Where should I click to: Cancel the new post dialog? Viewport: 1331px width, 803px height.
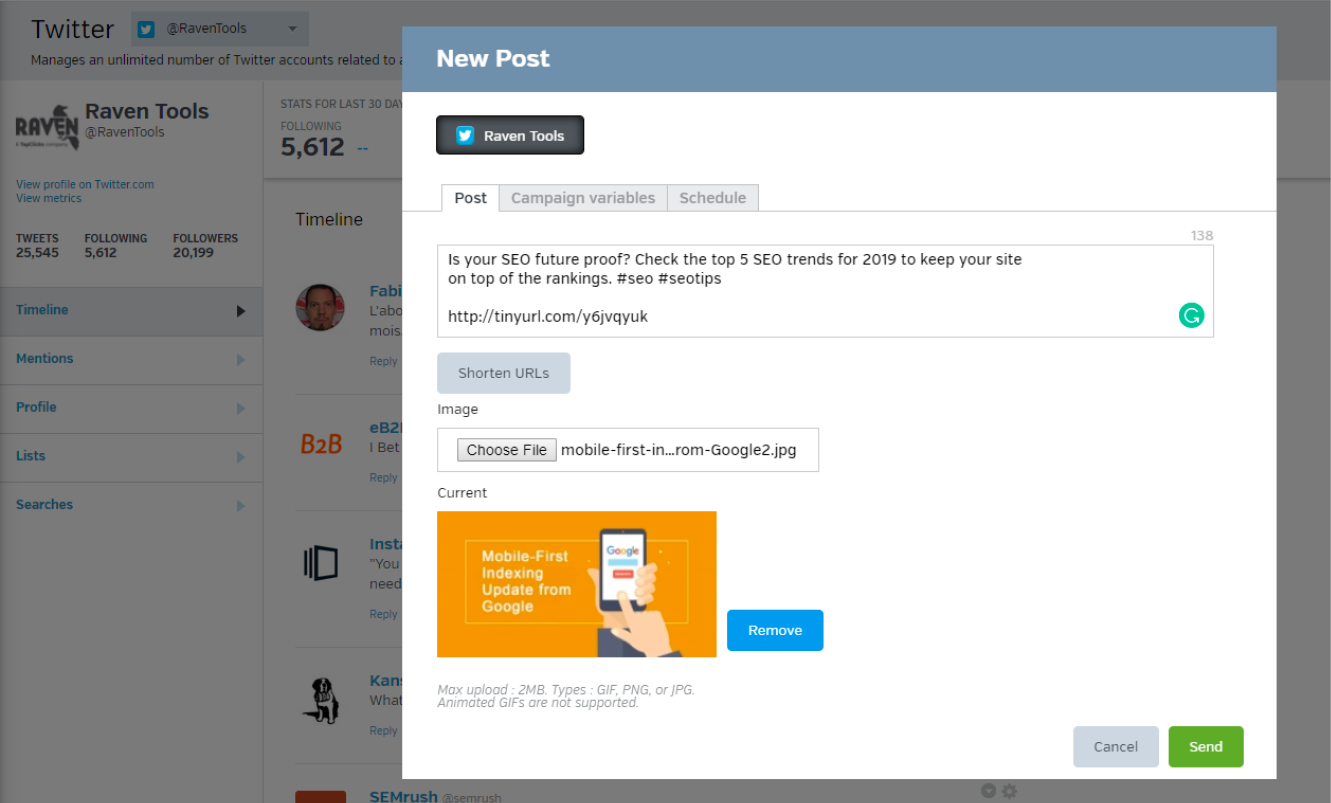coord(1116,747)
